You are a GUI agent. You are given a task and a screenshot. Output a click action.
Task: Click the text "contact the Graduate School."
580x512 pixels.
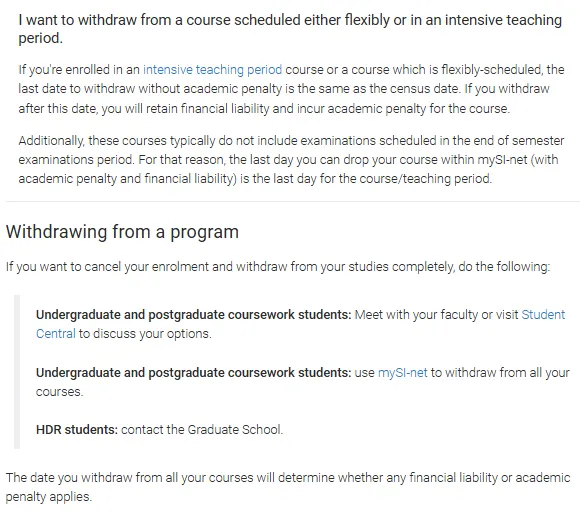tap(202, 430)
